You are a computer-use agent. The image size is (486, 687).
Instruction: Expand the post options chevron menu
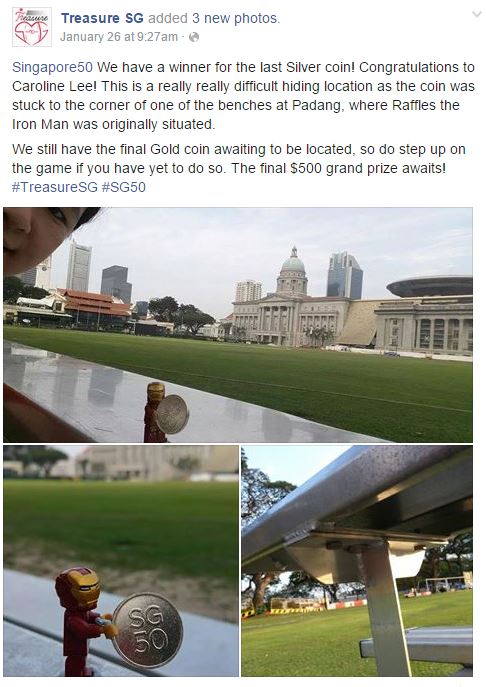click(476, 14)
